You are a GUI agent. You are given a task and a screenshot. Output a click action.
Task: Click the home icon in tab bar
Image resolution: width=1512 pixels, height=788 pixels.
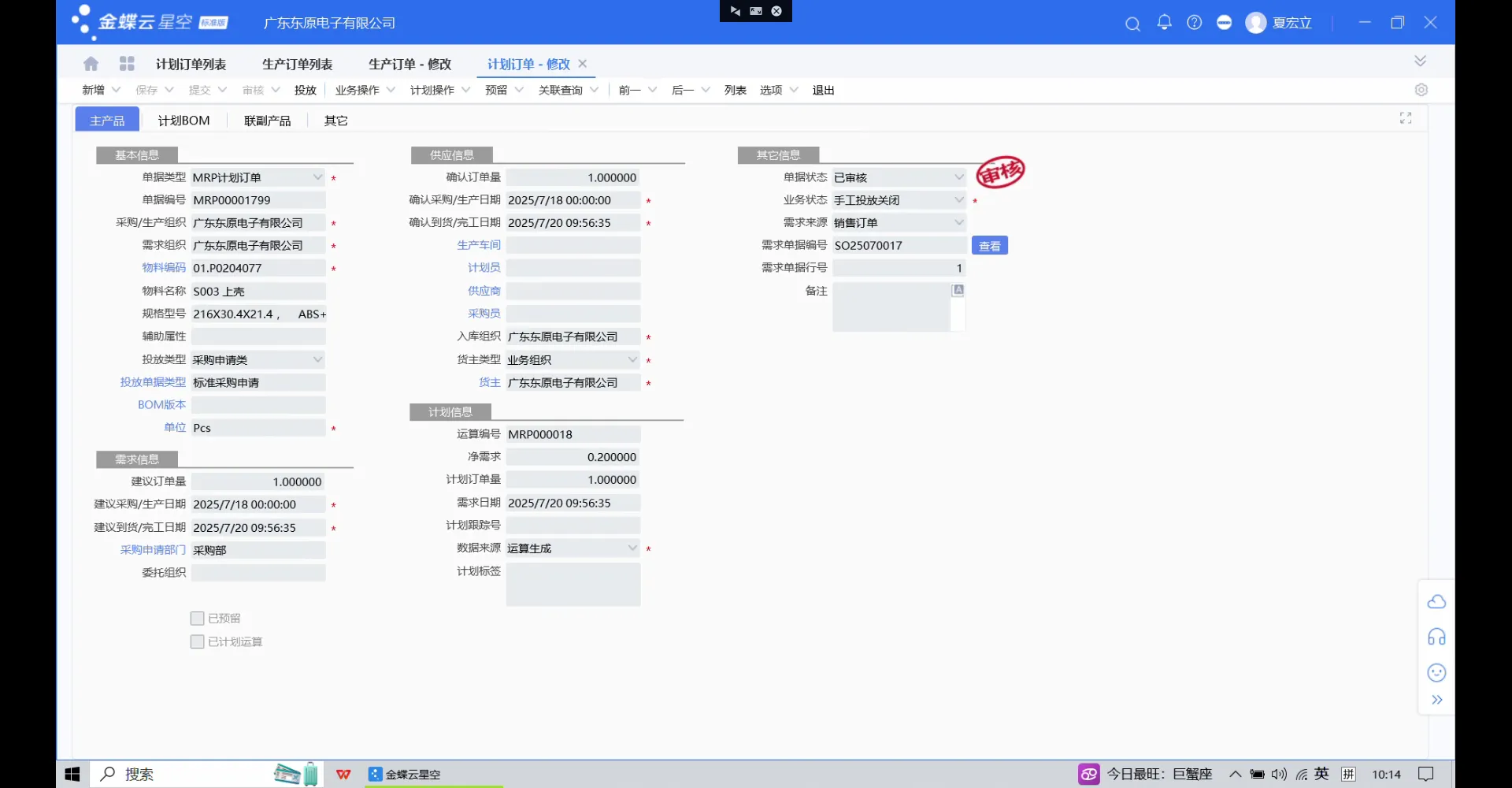[x=91, y=64]
